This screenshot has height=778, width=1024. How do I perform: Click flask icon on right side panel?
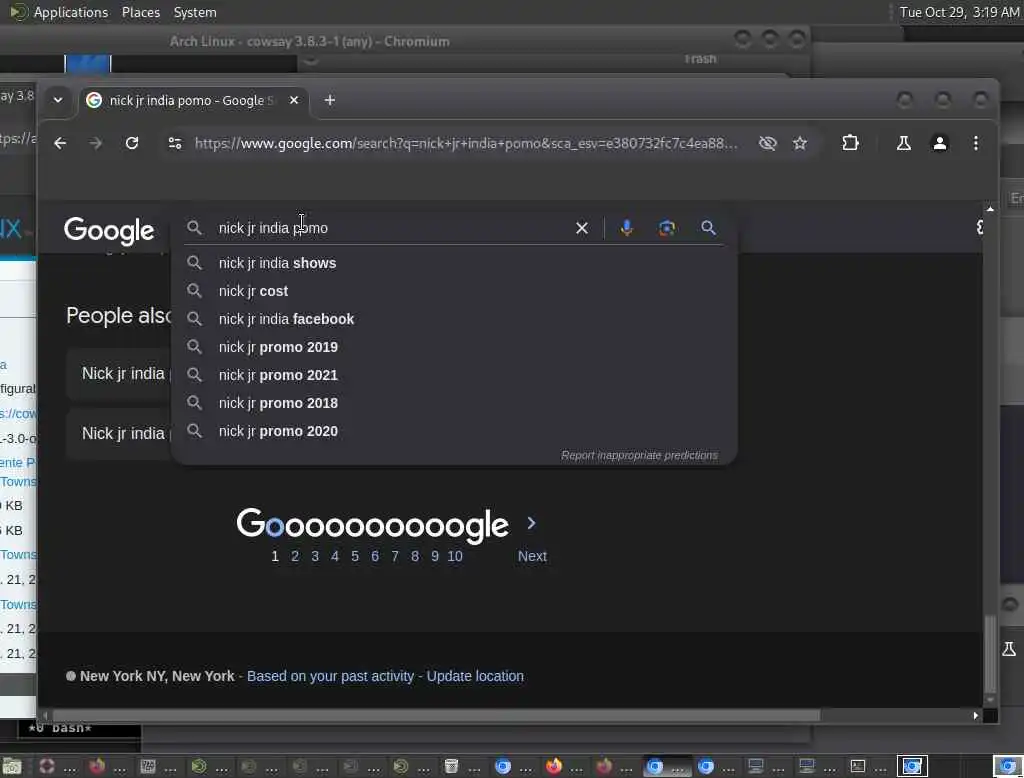(x=1009, y=649)
